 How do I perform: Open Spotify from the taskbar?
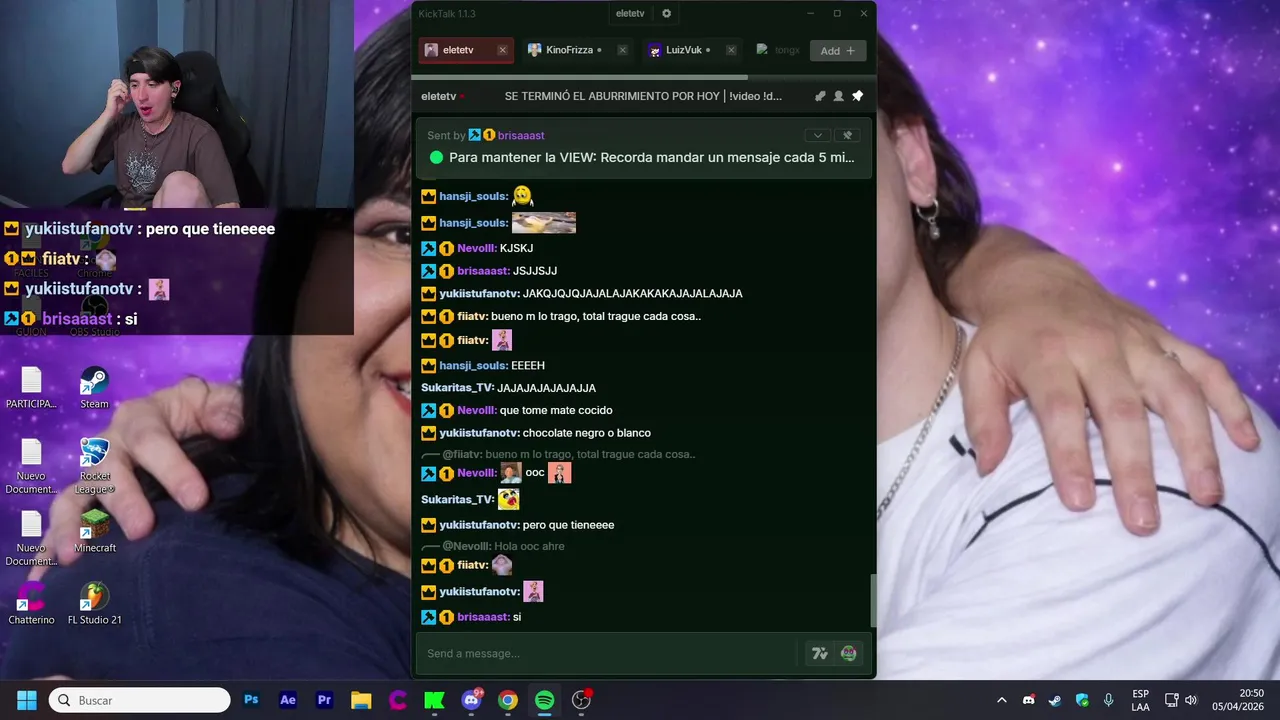[x=544, y=700]
